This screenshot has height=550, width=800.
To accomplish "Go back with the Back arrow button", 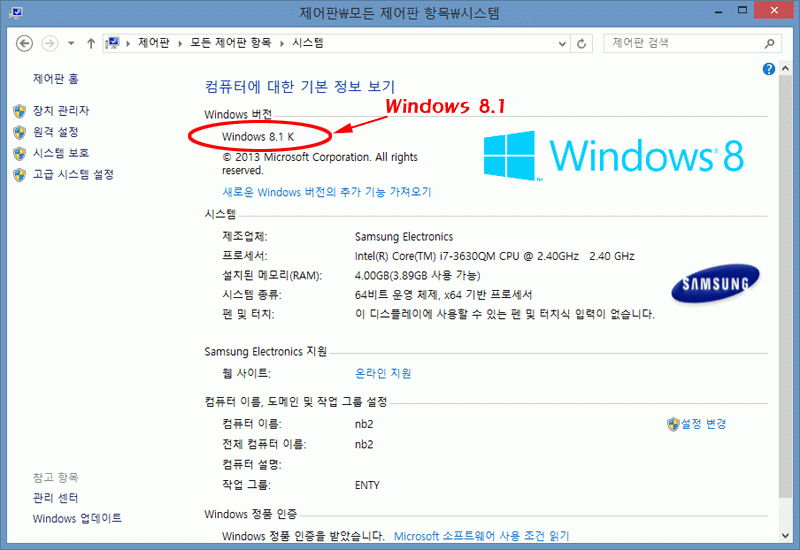I will click(x=24, y=43).
